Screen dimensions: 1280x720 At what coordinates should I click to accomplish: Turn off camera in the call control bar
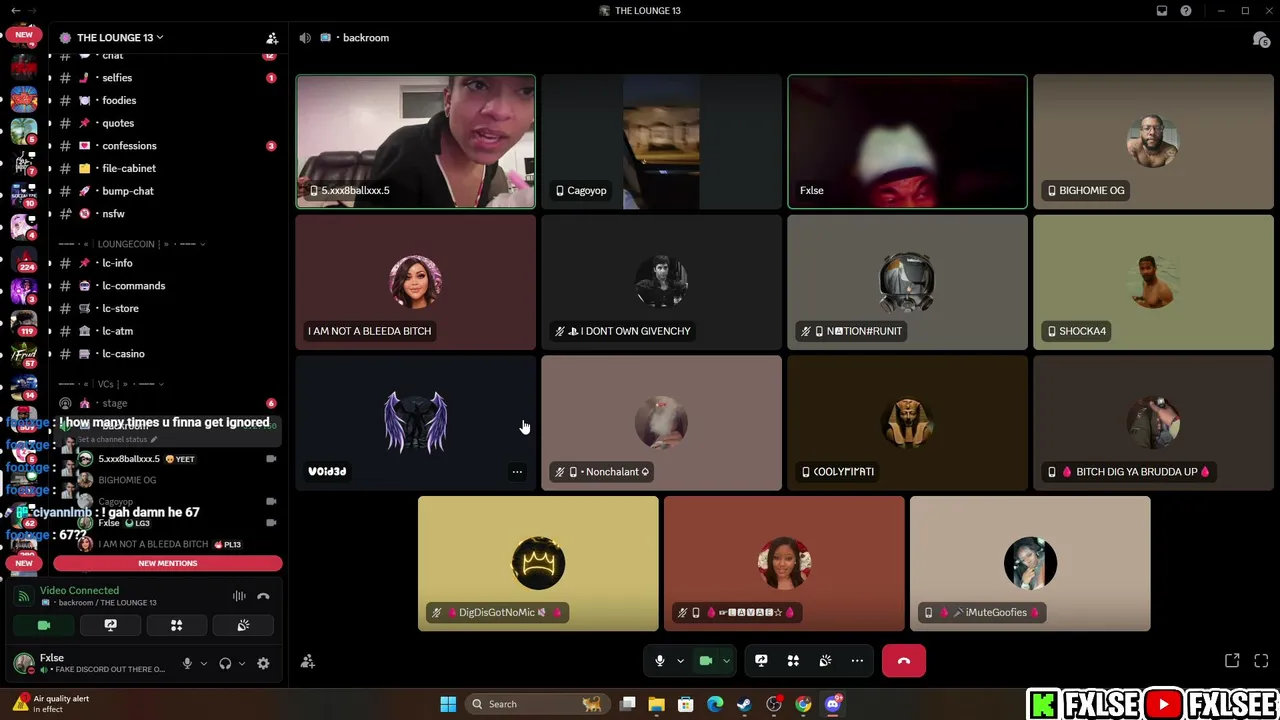(706, 661)
